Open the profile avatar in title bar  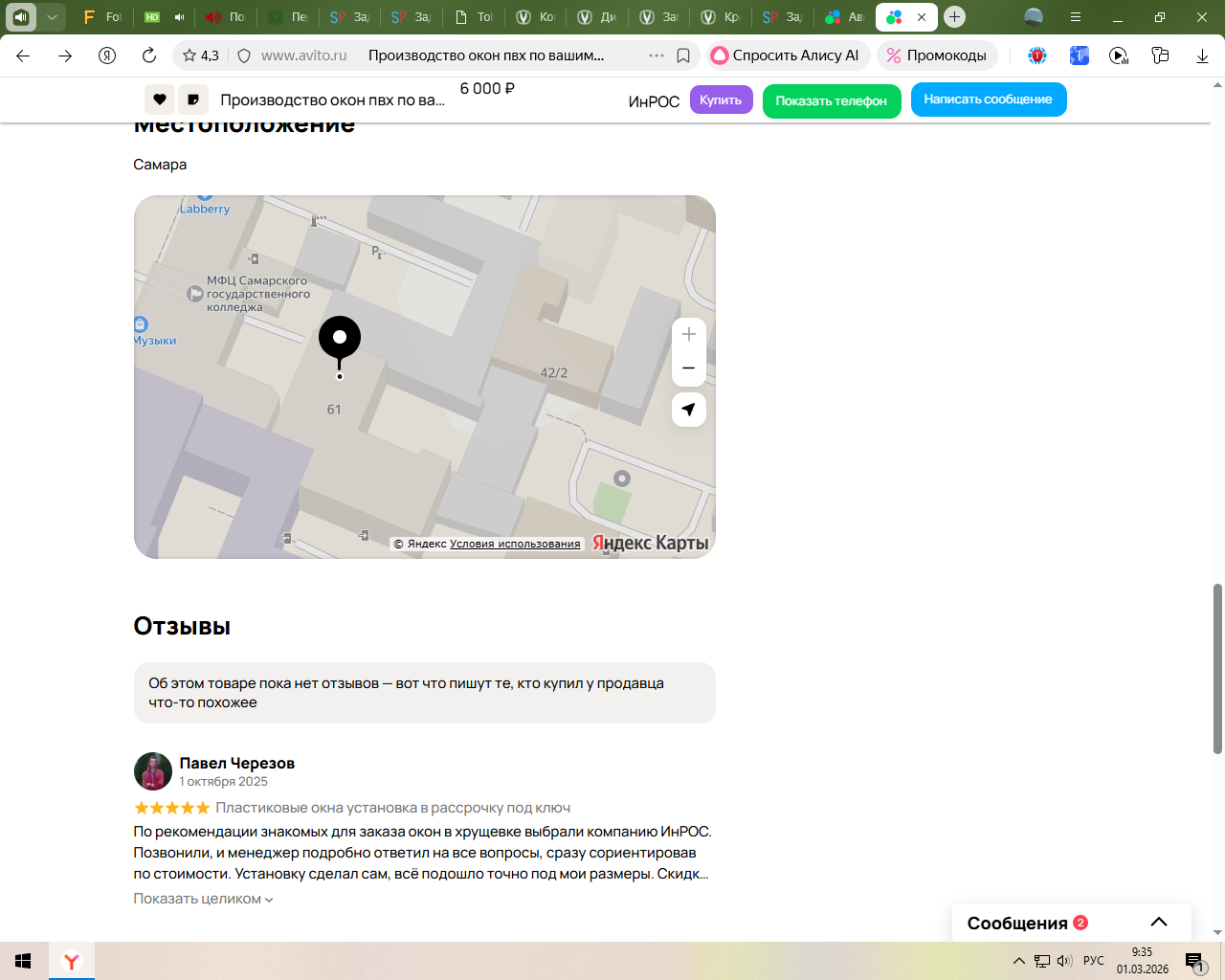pos(1034,17)
